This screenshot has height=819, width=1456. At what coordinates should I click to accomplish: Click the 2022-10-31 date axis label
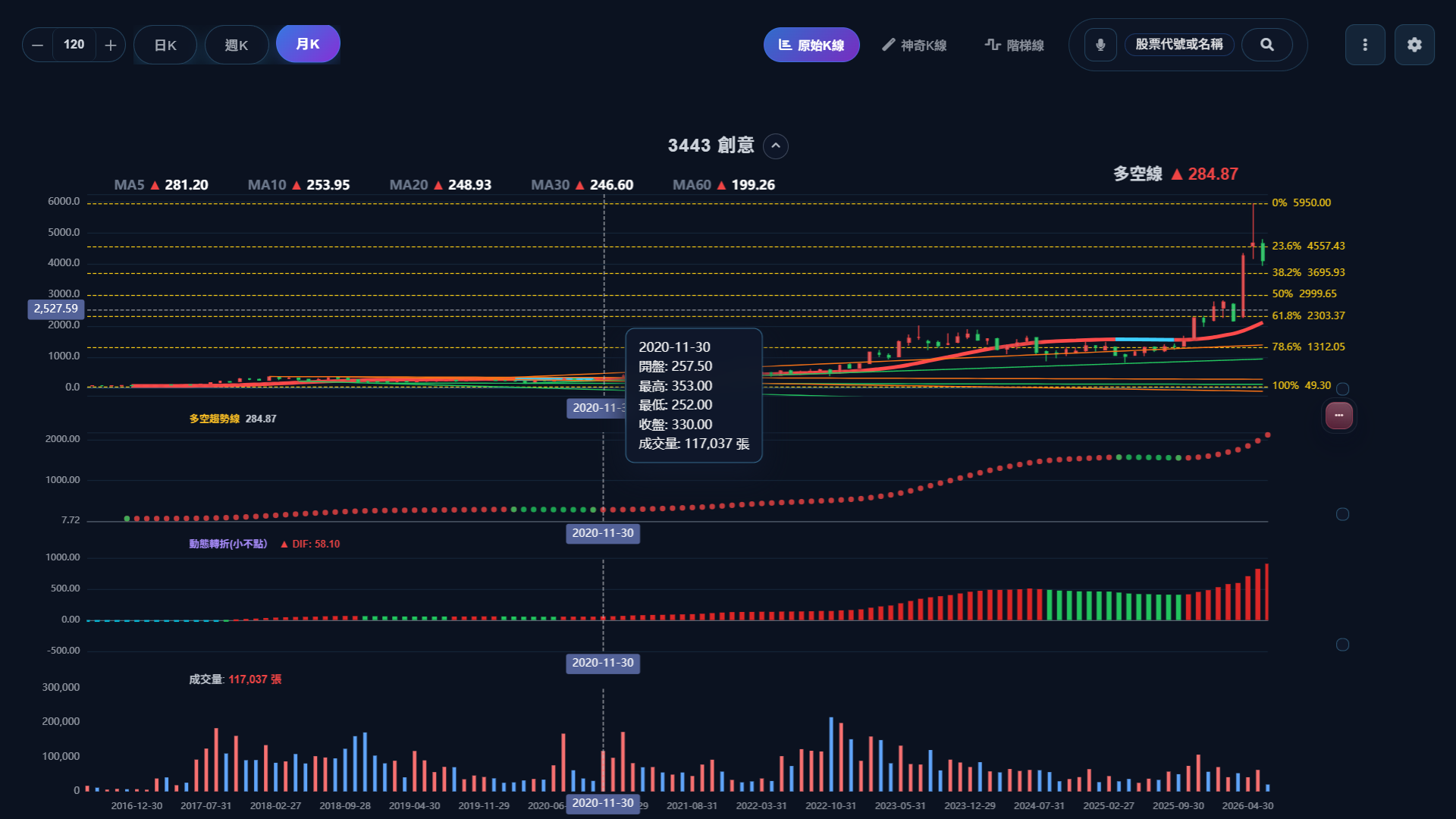(x=831, y=805)
